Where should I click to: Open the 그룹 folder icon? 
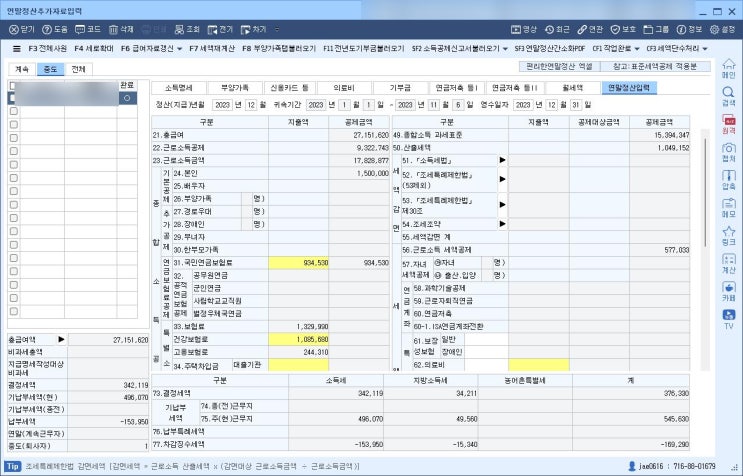656,29
